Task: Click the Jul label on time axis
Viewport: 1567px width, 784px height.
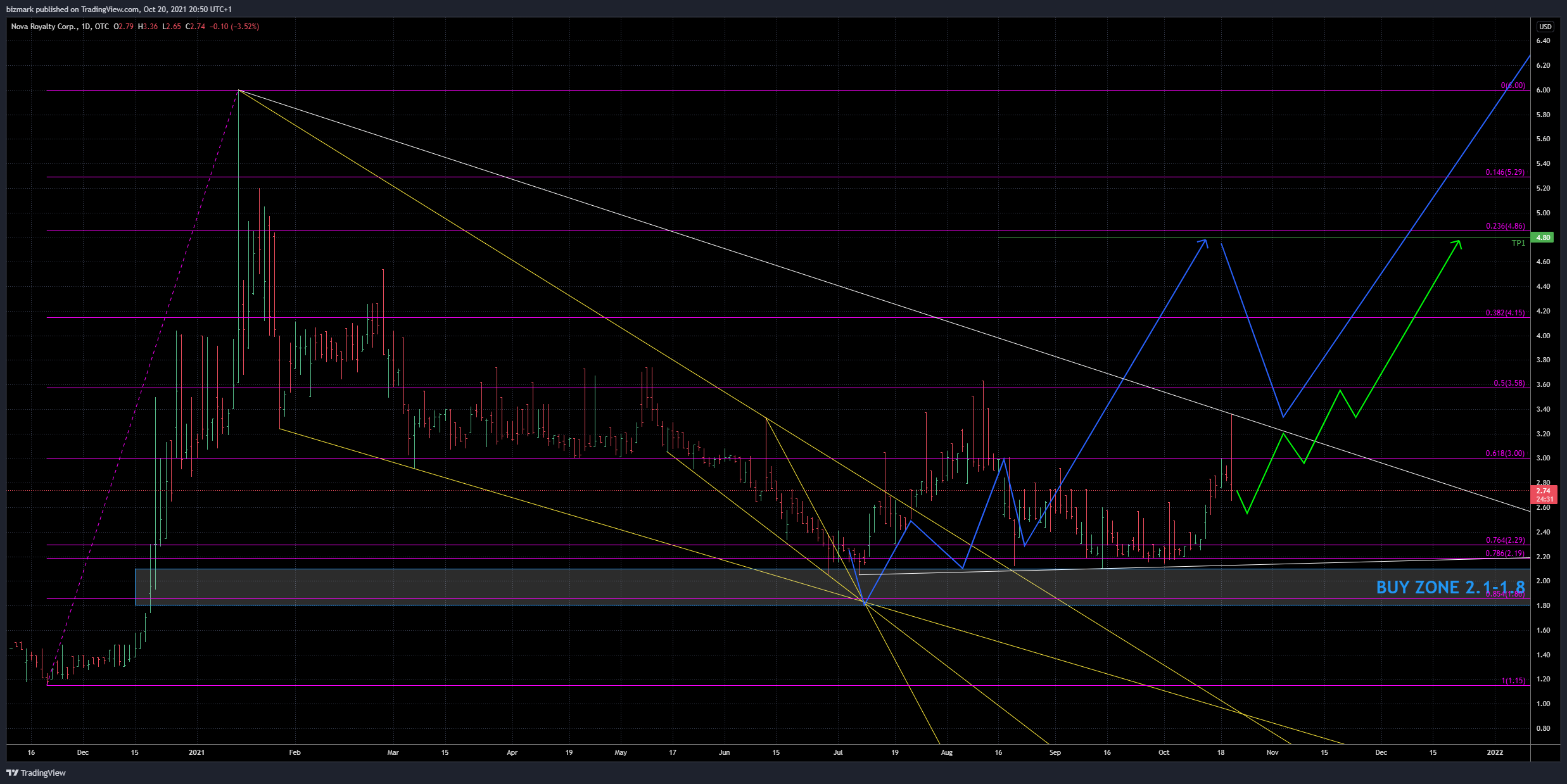Action: click(838, 752)
